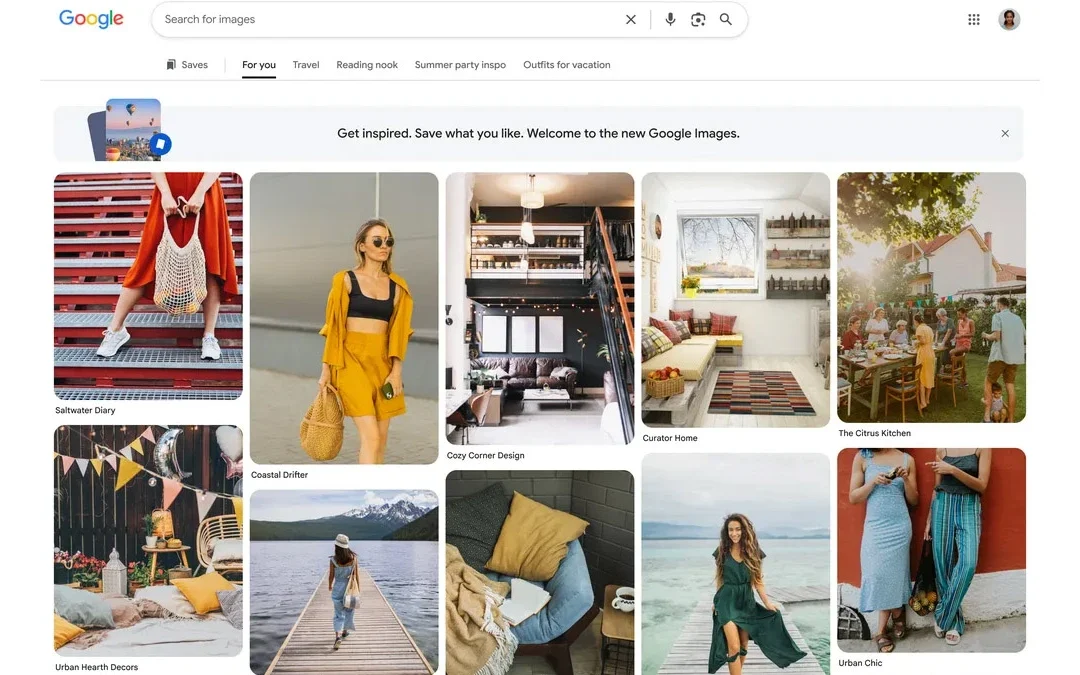The width and height of the screenshot is (1080, 675).
Task: Select the For you tab
Action: point(259,65)
